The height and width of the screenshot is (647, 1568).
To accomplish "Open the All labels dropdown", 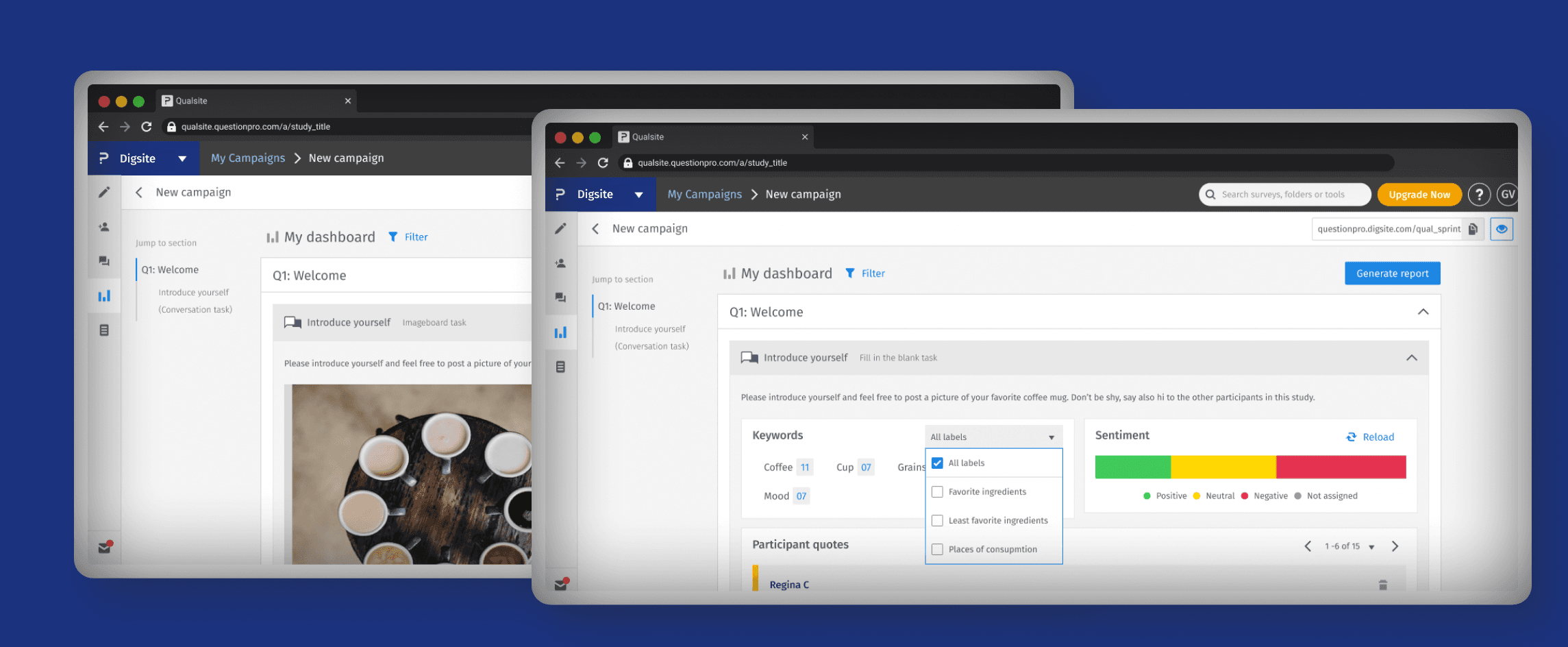I will pos(993,437).
